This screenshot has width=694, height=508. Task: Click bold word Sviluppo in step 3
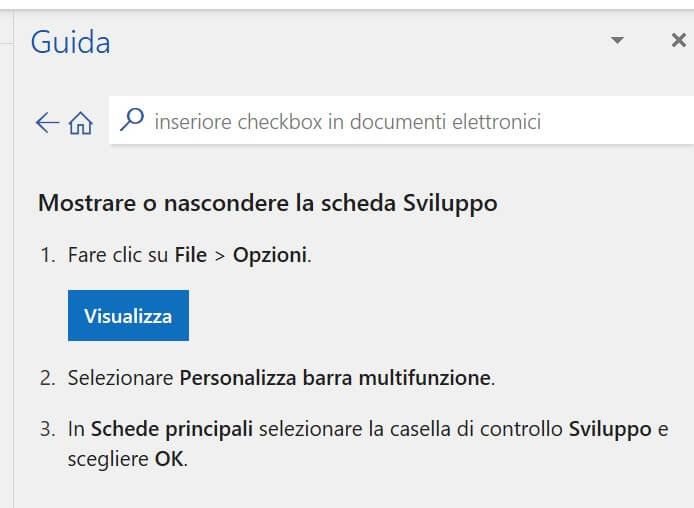pyautogui.click(x=610, y=430)
